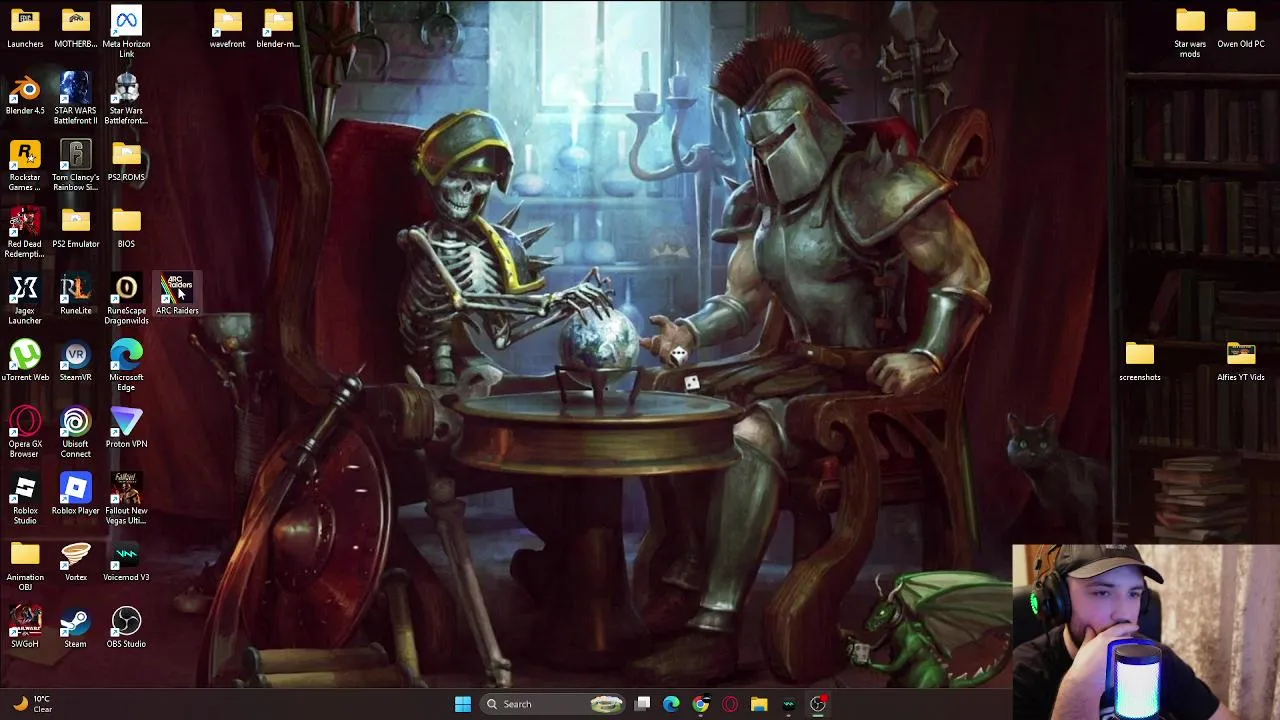The image size is (1280, 720).
Task: Open the weather widget showing 10°C Clear
Action: tap(32, 704)
